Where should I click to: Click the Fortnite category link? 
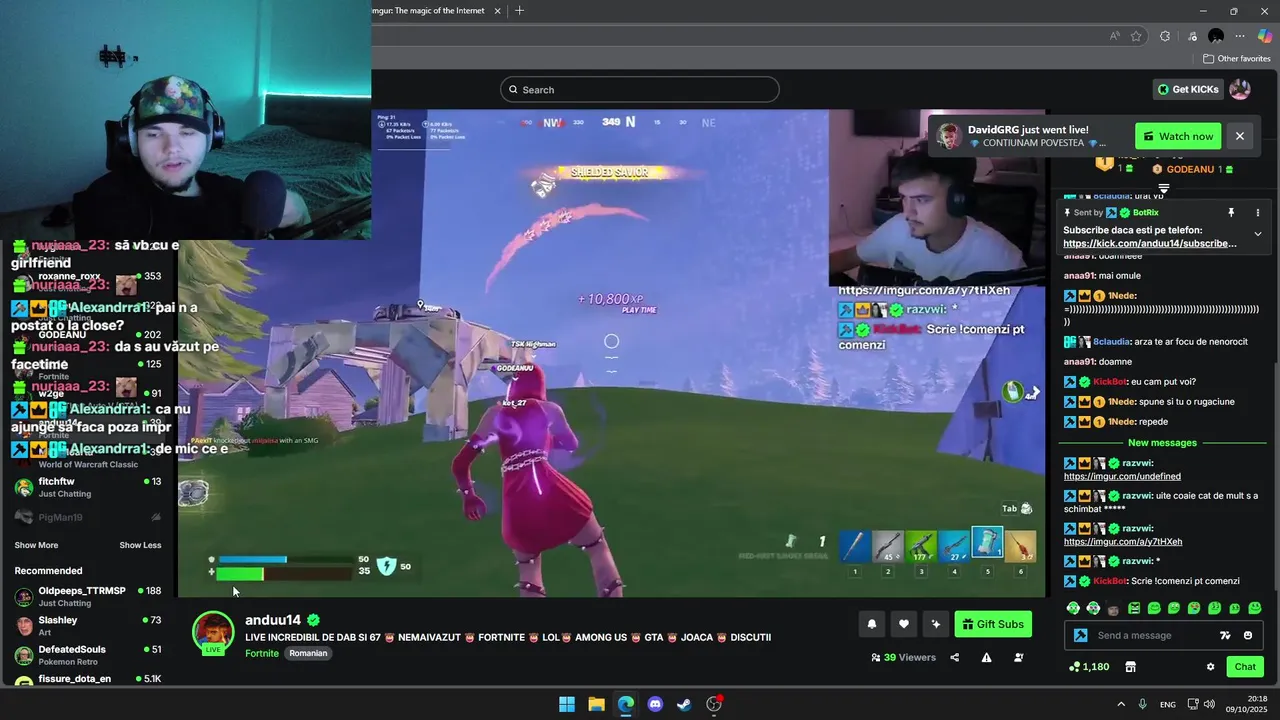[x=262, y=653]
